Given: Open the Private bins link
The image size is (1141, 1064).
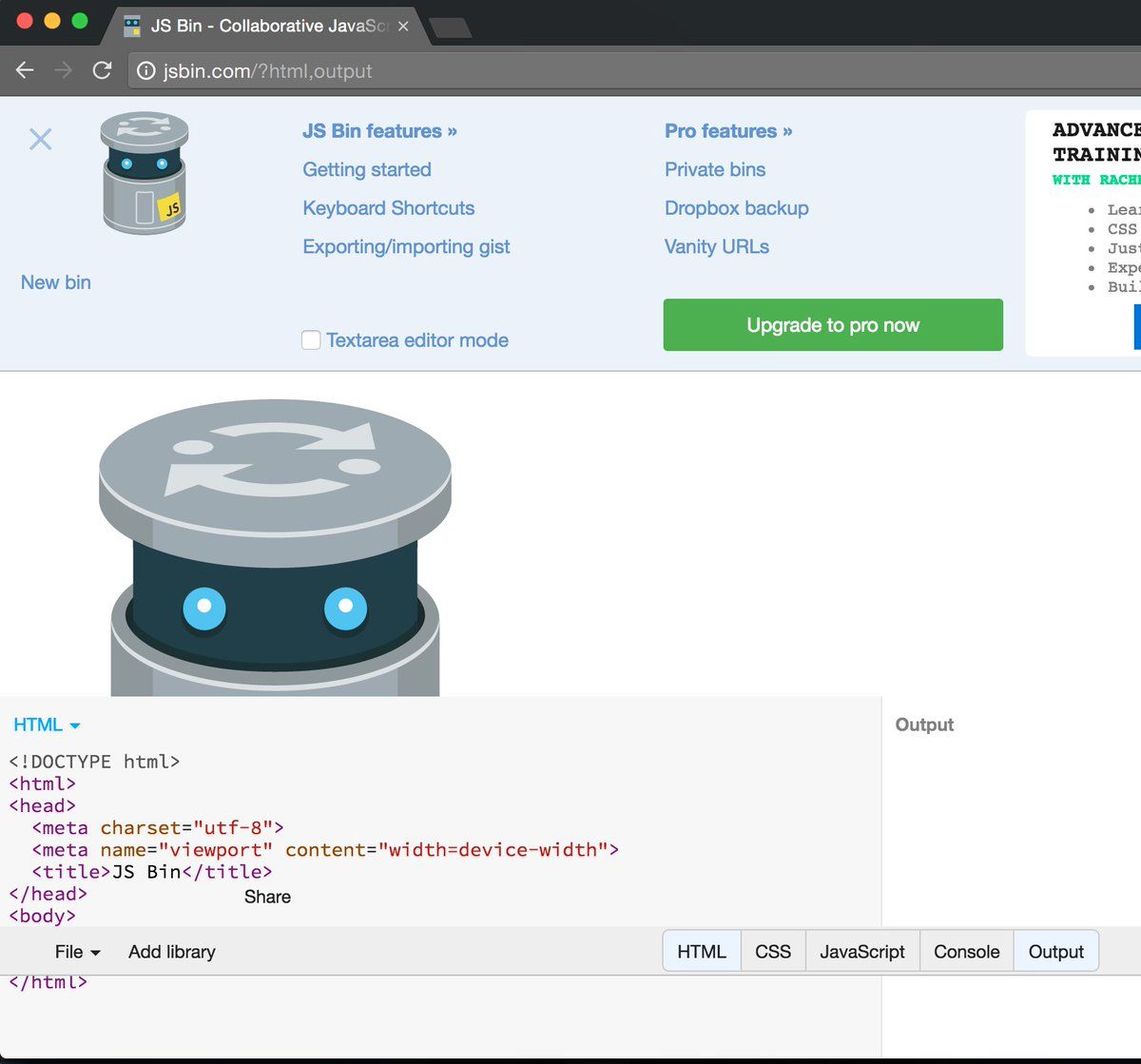Looking at the screenshot, I should click(715, 169).
